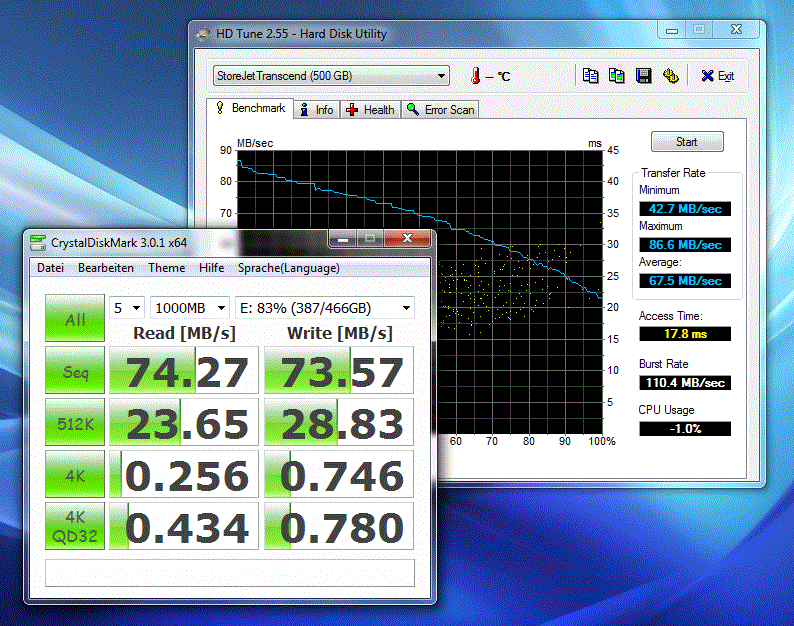The height and width of the screenshot is (626, 794).
Task: Click the Seq write result 73.57
Action: (x=339, y=370)
